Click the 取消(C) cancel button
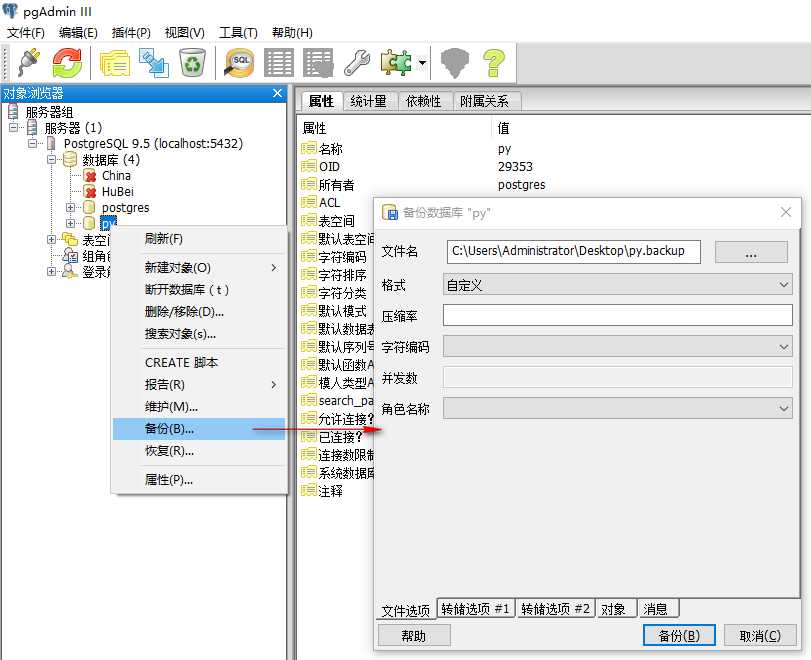This screenshot has width=811, height=660. point(760,635)
